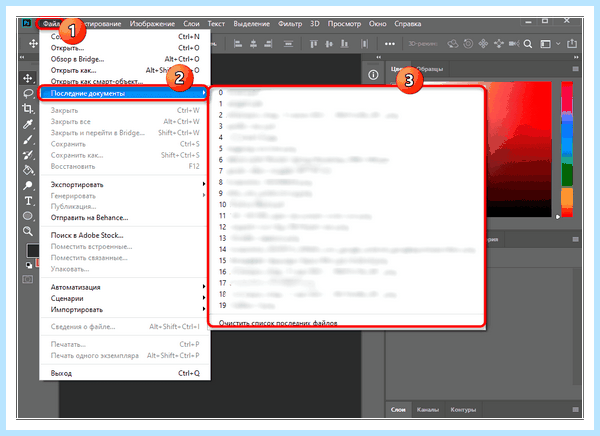The height and width of the screenshot is (436, 600).
Task: Open recent document number 10
Action: [347, 204]
